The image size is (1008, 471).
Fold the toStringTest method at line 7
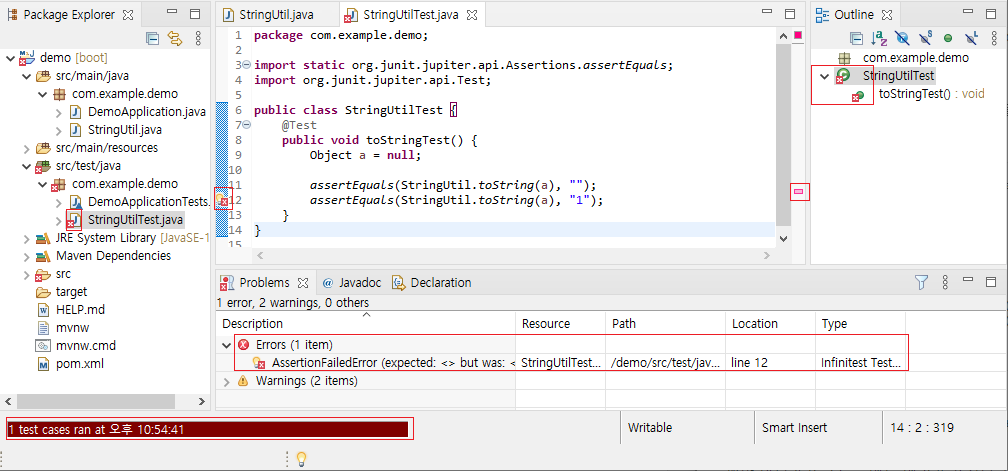(x=248, y=125)
